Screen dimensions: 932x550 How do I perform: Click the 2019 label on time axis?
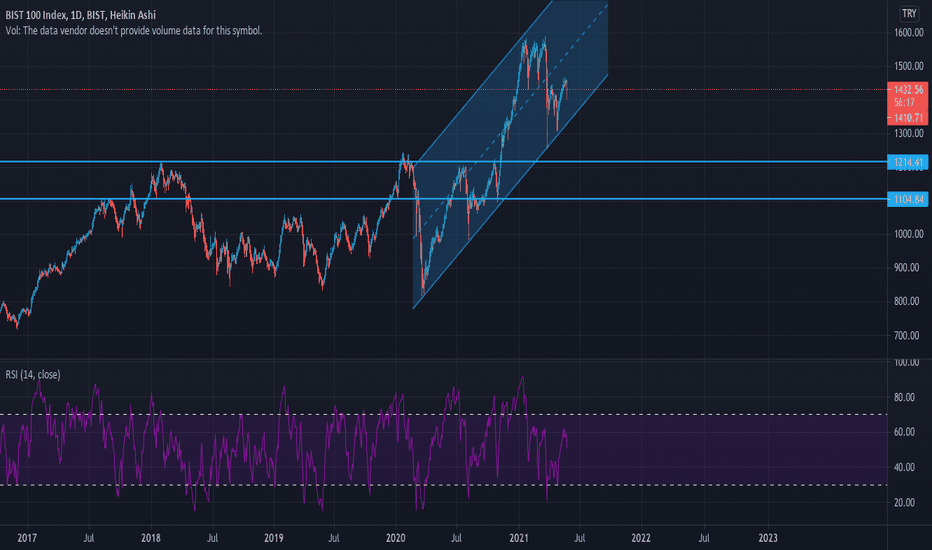tap(273, 538)
